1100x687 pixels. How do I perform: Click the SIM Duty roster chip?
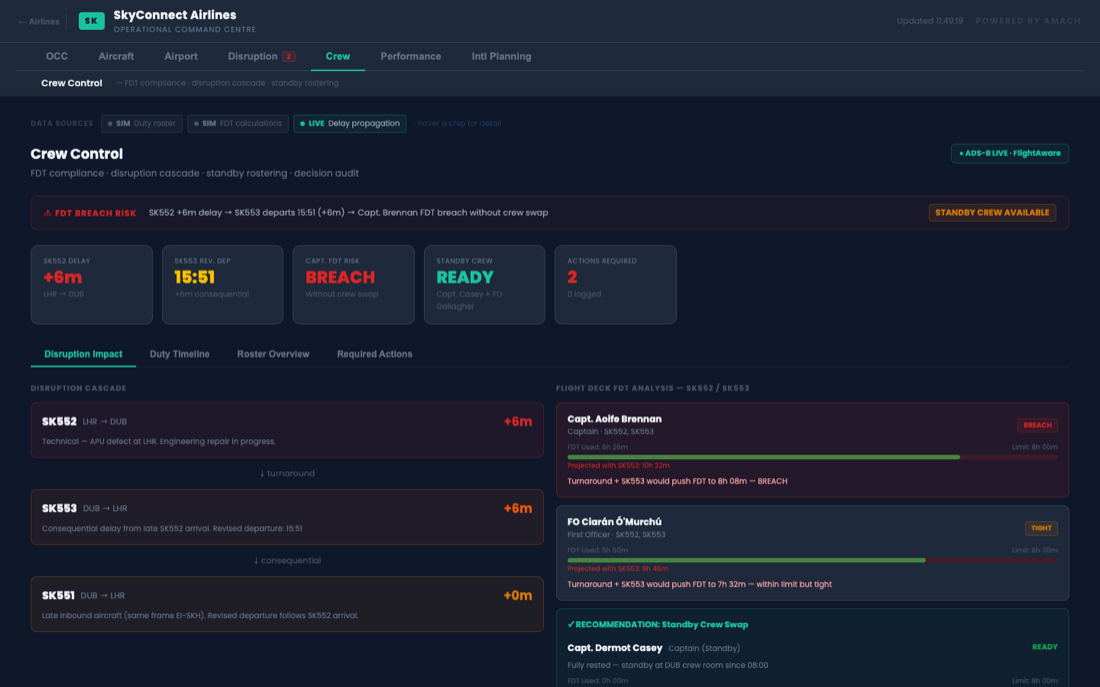tap(142, 124)
